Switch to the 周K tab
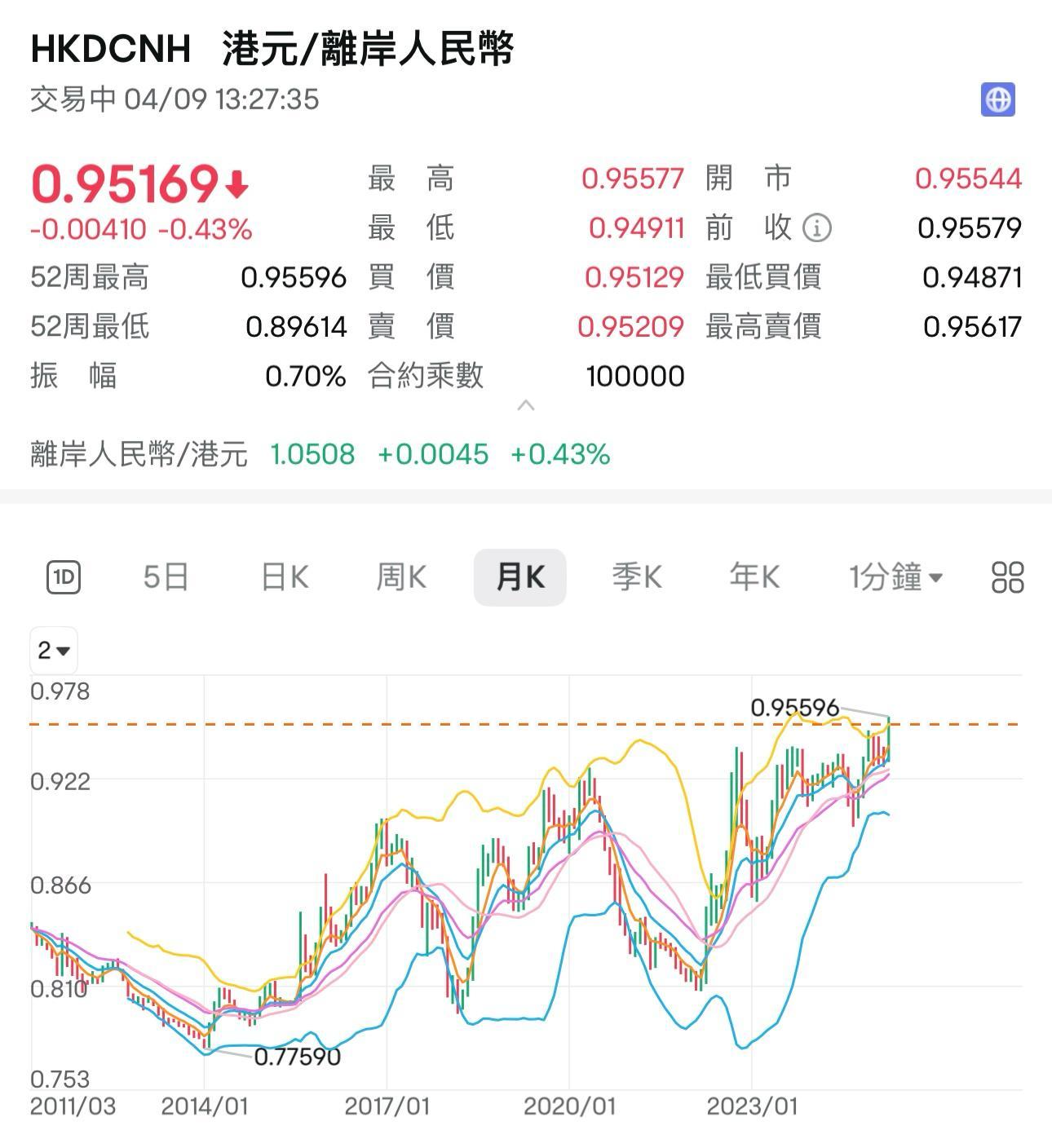The width and height of the screenshot is (1052, 1148). [401, 576]
